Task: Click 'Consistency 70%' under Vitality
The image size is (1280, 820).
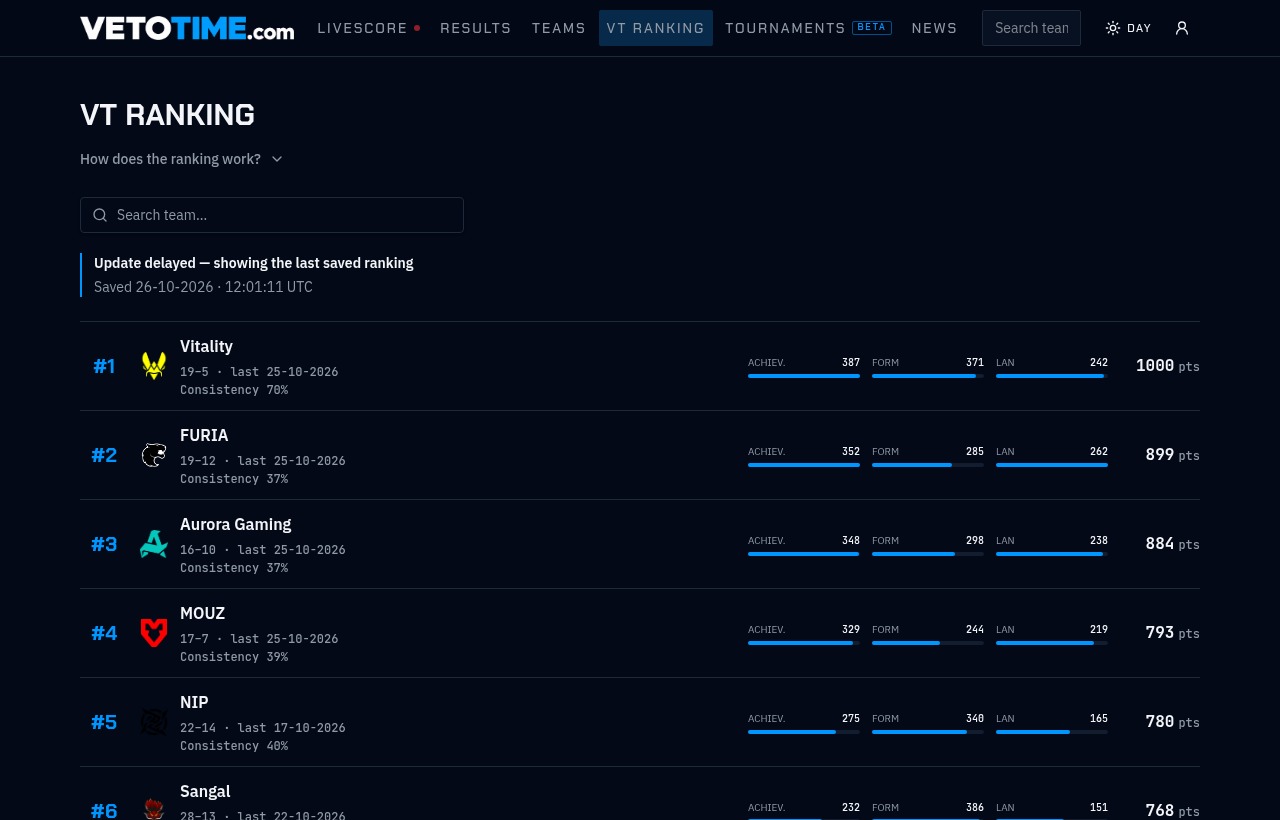Action: click(x=234, y=390)
